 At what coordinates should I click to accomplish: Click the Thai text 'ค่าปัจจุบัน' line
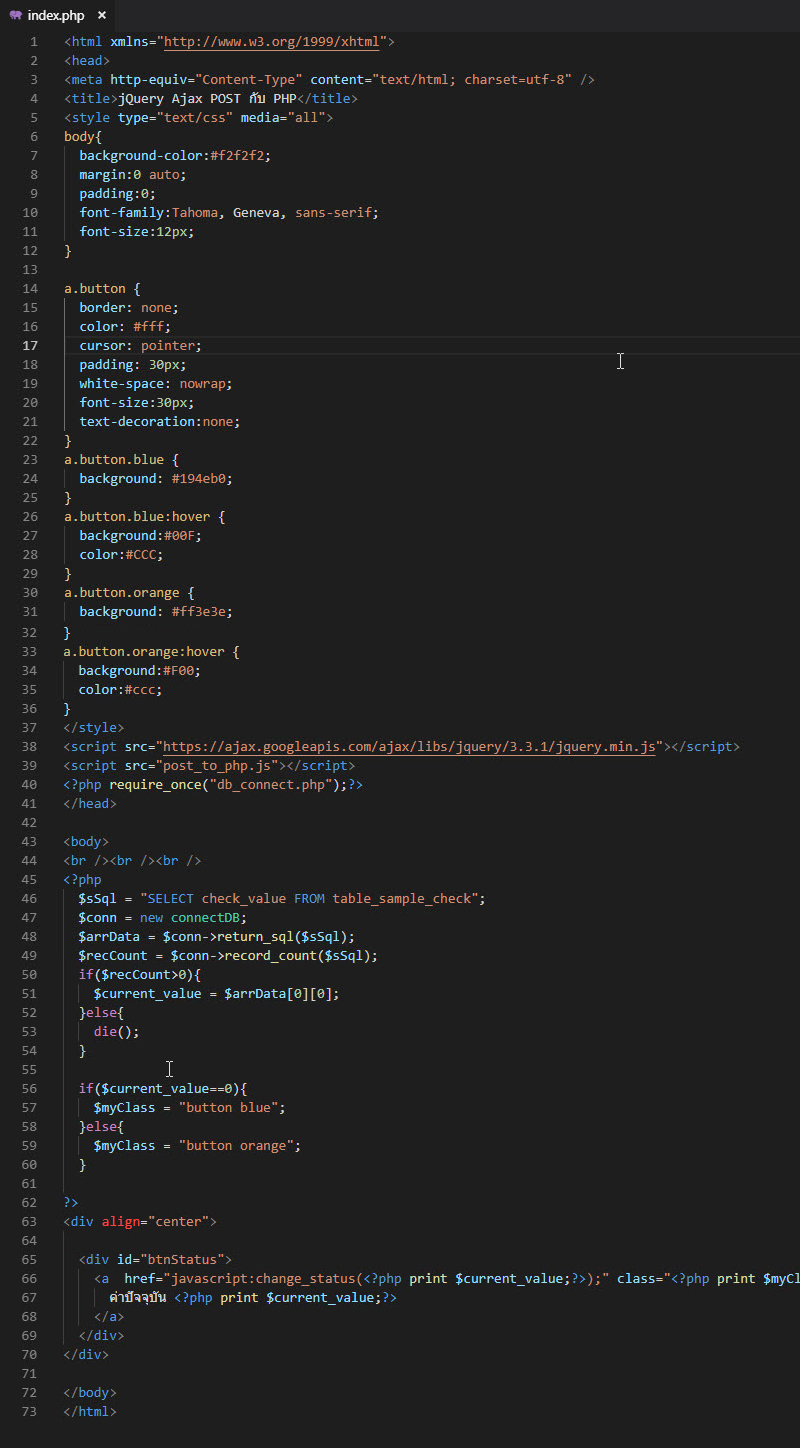pyautogui.click(x=253, y=1298)
